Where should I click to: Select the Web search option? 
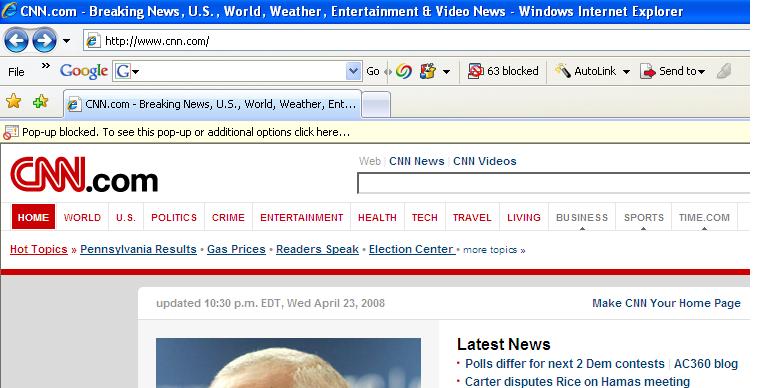(370, 161)
